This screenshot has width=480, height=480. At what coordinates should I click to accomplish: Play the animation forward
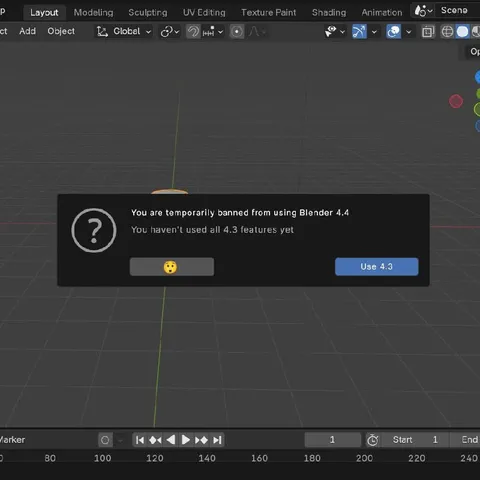coord(186,440)
